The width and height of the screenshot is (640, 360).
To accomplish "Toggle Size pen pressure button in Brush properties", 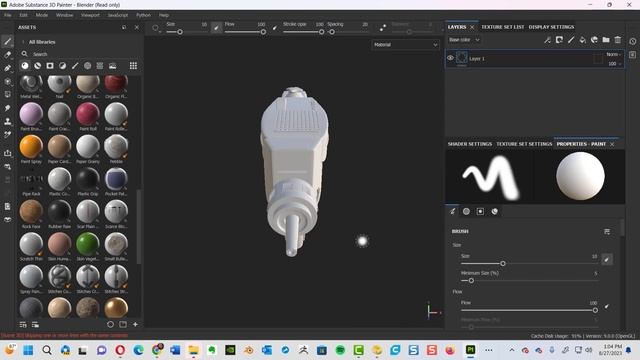I will (x=607, y=259).
